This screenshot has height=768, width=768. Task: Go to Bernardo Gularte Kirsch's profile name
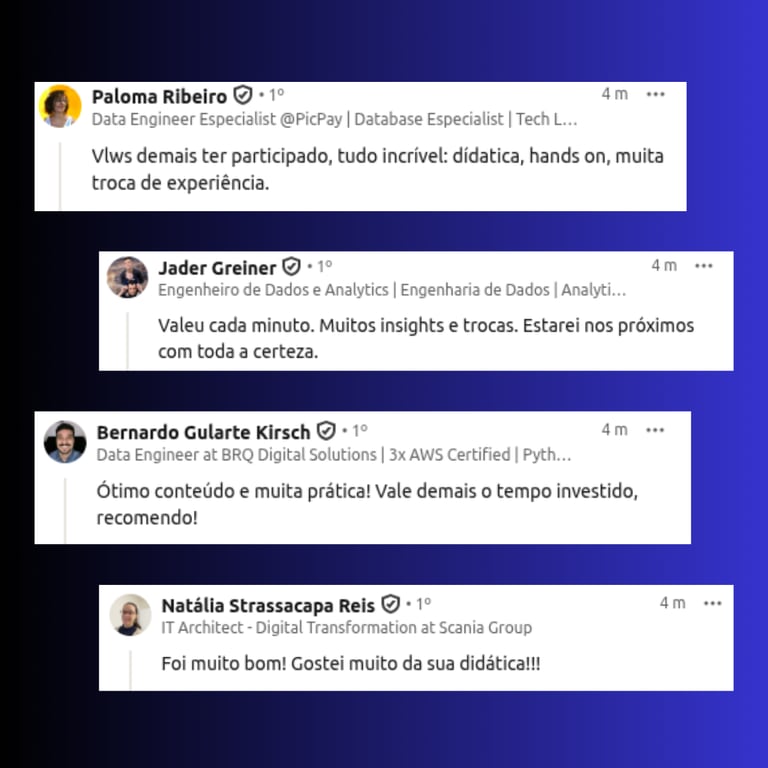(x=203, y=432)
